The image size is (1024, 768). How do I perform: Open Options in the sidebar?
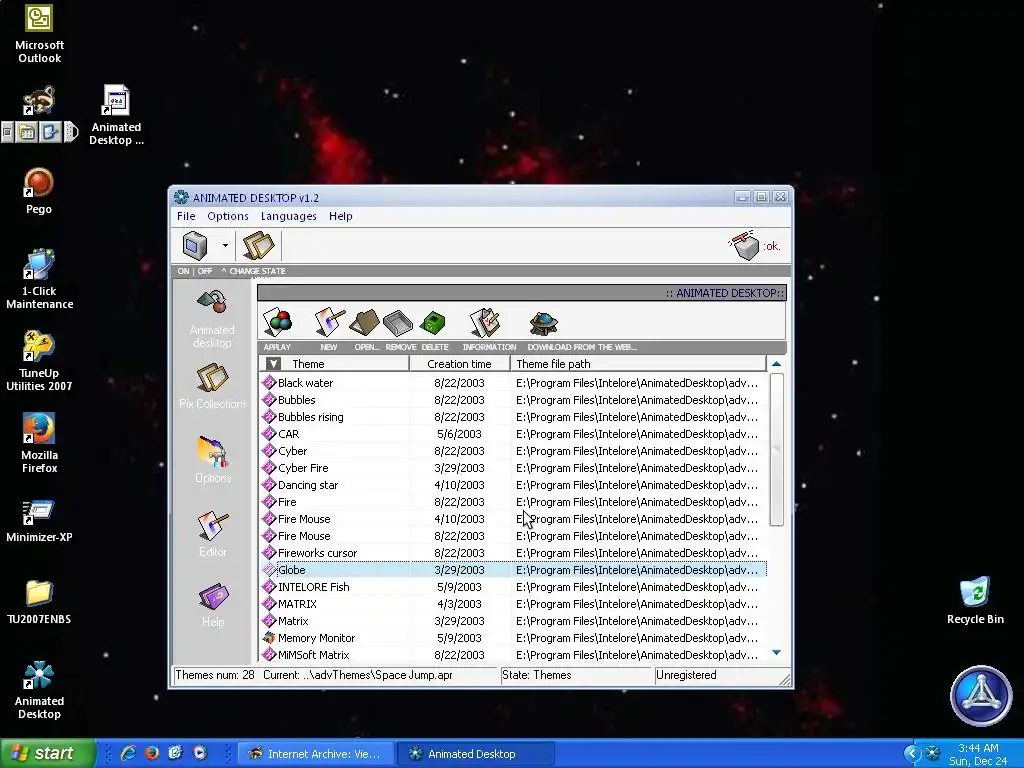click(213, 460)
